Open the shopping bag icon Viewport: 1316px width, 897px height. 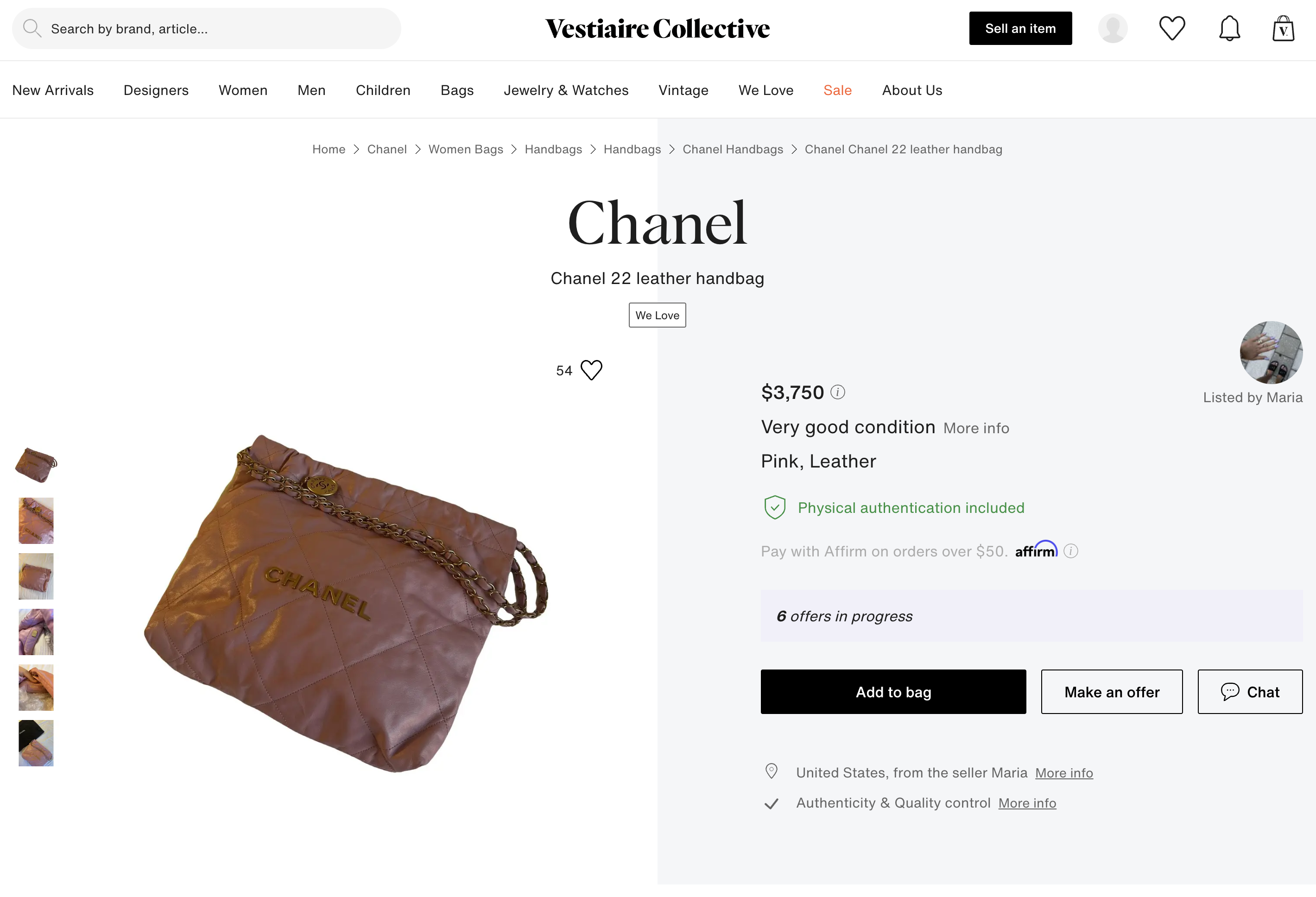(x=1283, y=28)
